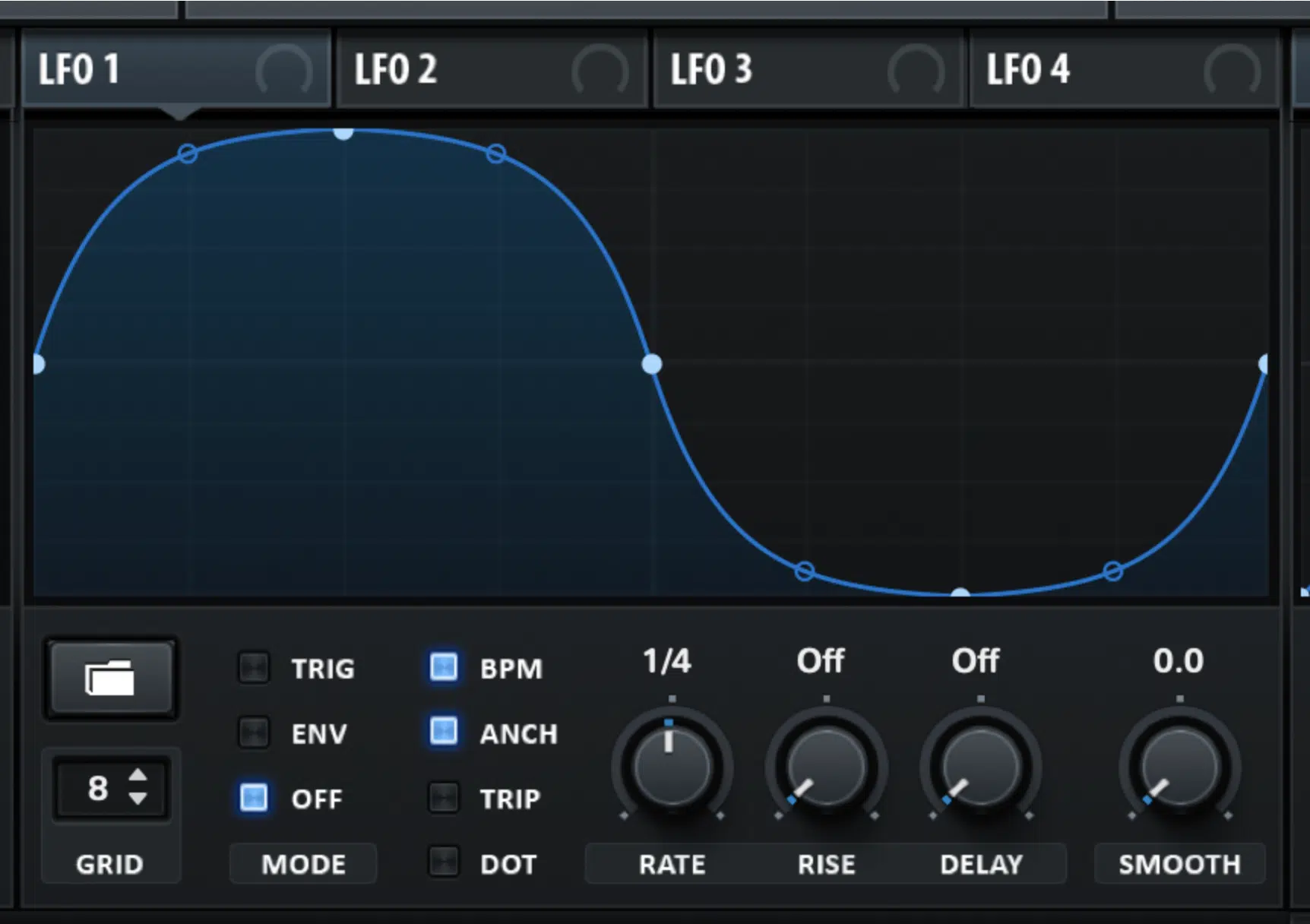The width and height of the screenshot is (1310, 924).
Task: Switch to the LFO 2 tab
Action: (x=492, y=69)
